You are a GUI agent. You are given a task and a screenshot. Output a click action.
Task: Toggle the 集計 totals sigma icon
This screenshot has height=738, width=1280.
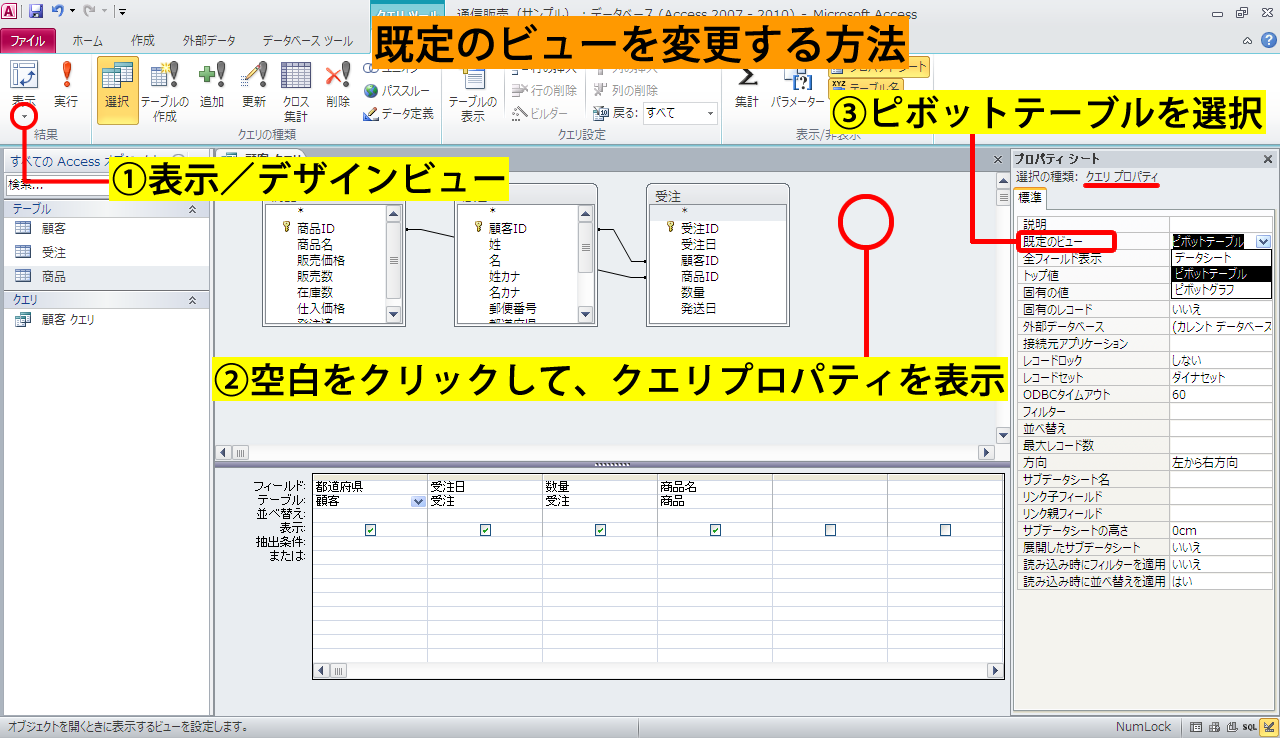click(746, 84)
